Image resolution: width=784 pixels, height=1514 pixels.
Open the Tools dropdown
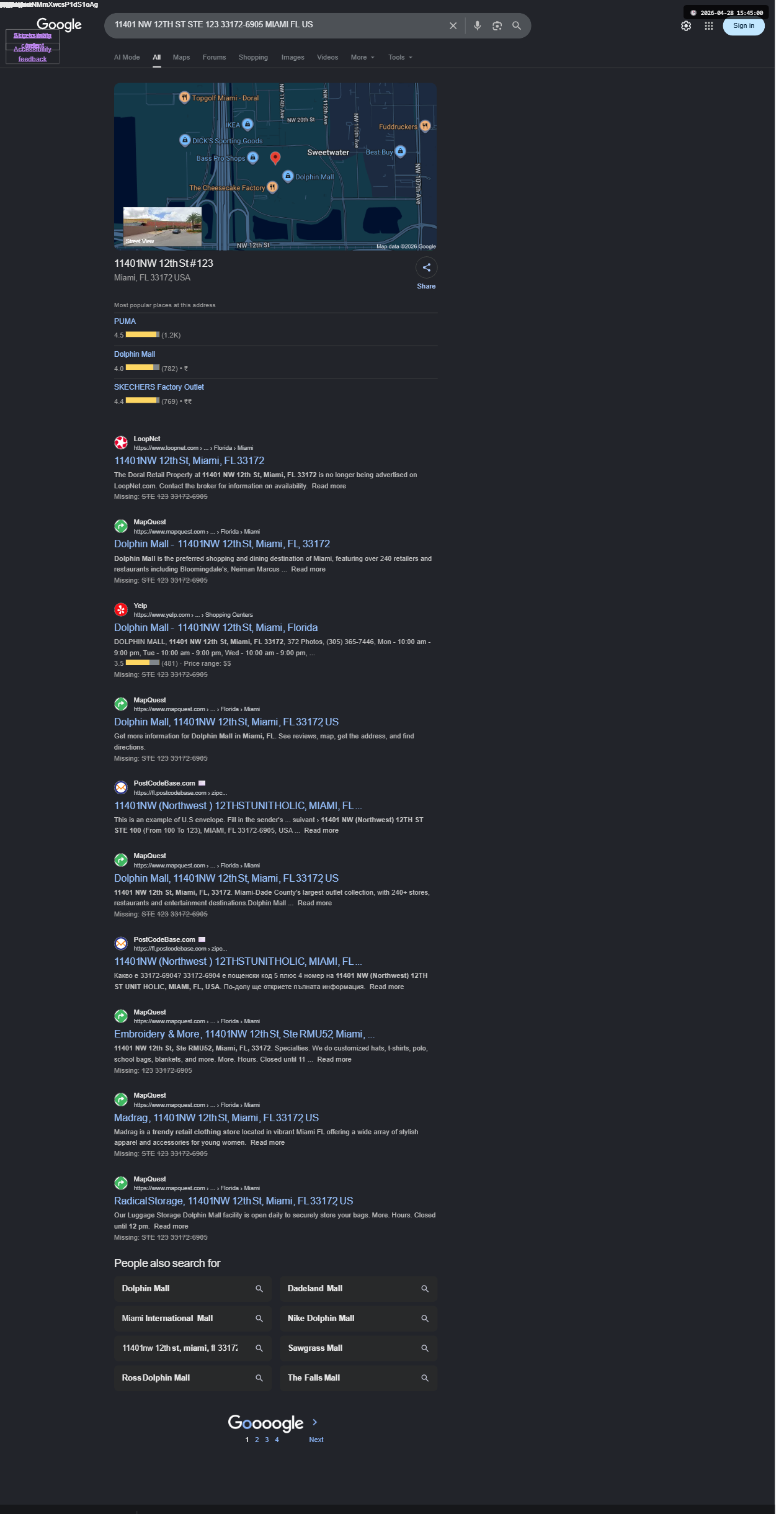pos(400,57)
